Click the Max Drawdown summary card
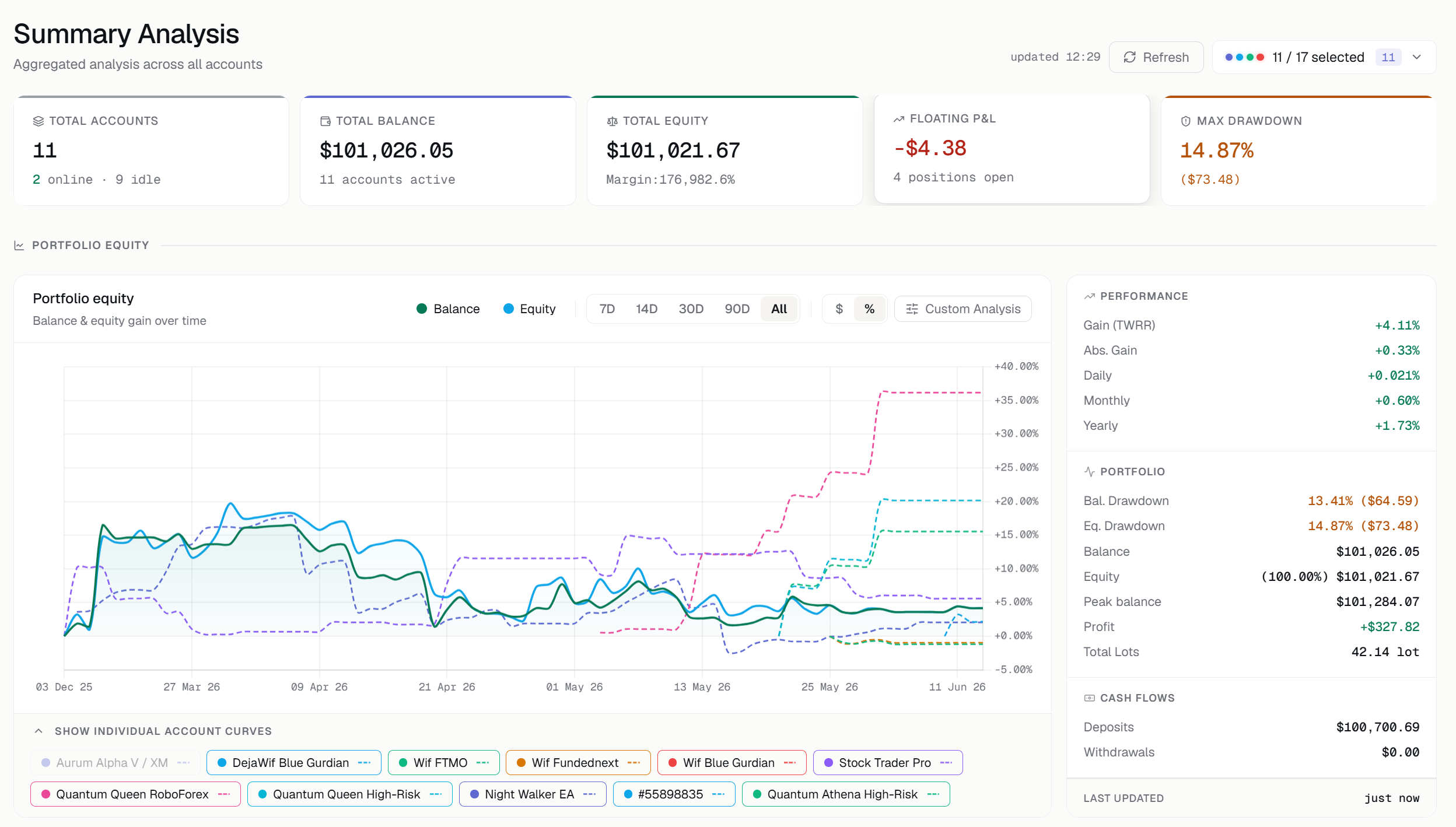Viewport: 1456px width, 827px height. 1298,150
